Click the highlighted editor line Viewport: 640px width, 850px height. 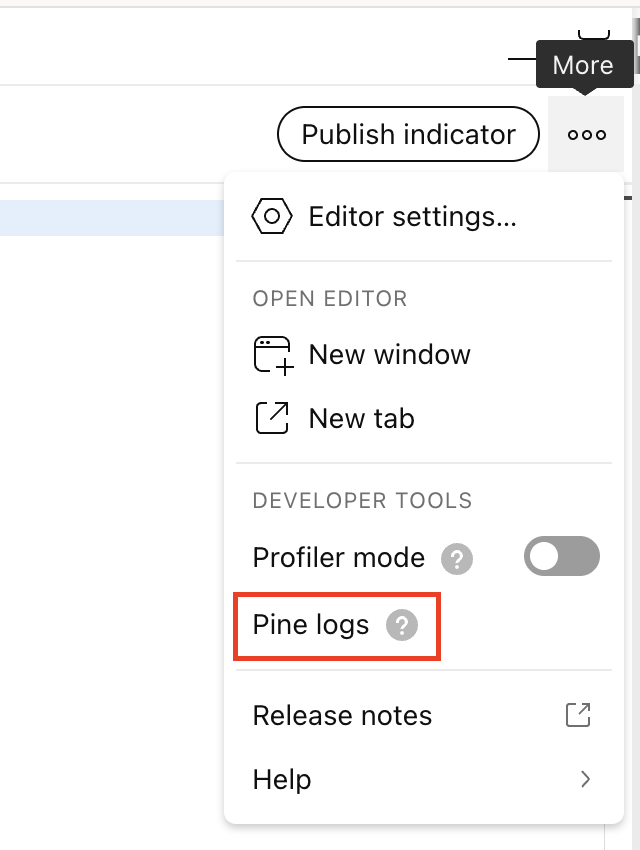[x=110, y=218]
